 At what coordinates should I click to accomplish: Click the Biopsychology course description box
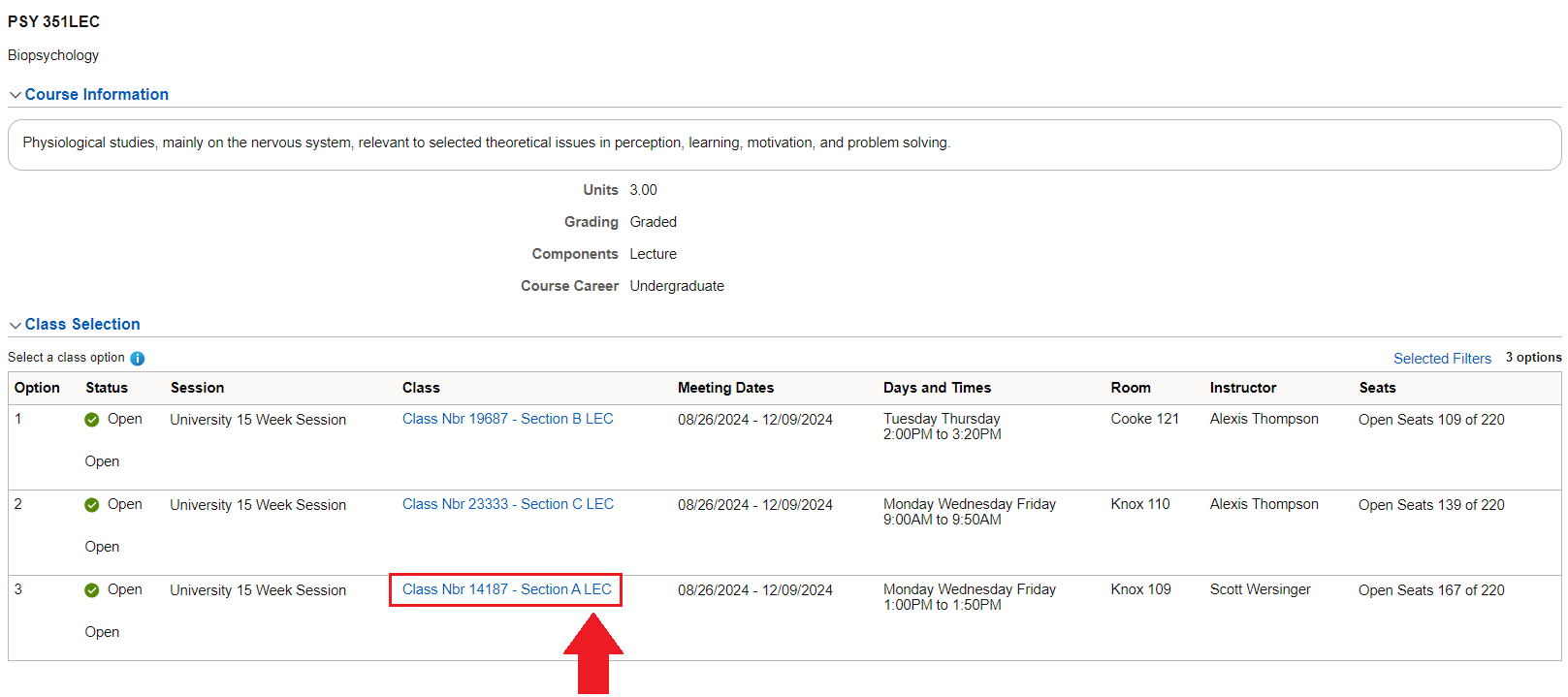tap(784, 143)
